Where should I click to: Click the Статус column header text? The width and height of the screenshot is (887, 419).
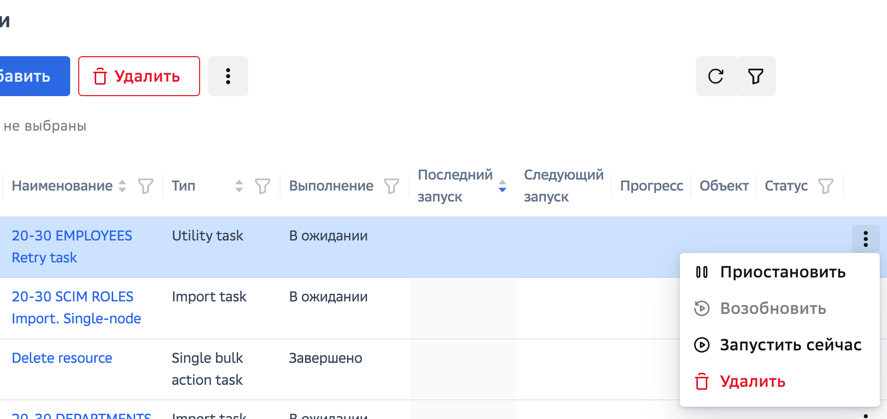pyautogui.click(x=786, y=186)
